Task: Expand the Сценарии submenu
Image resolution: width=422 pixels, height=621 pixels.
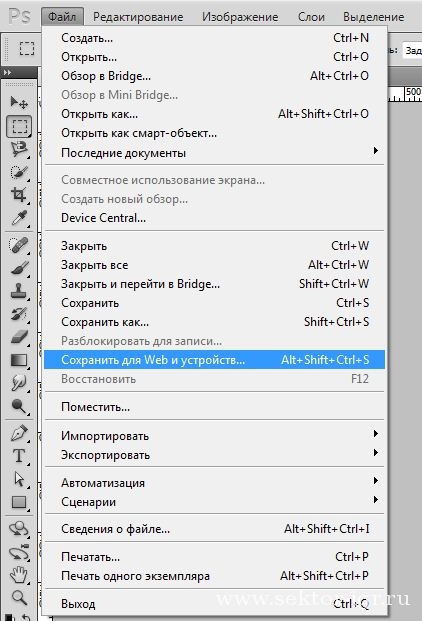Action: (214, 501)
